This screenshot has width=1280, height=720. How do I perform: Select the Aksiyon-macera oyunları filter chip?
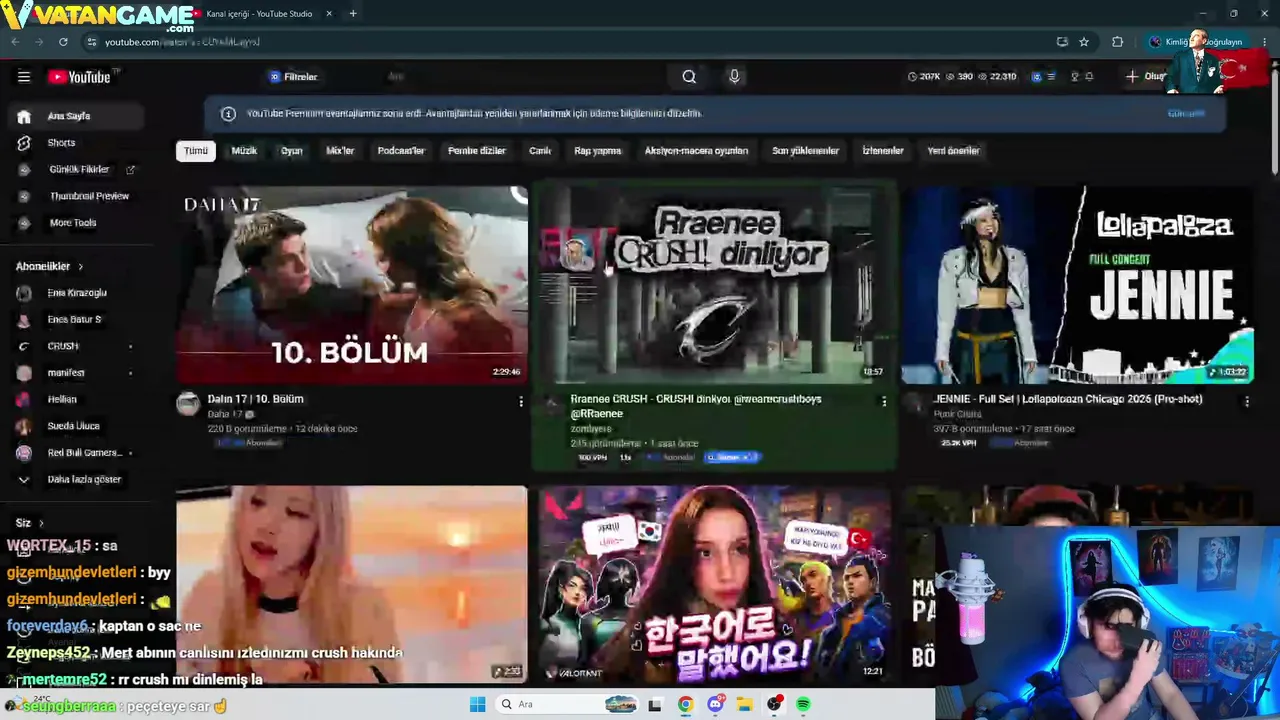696,151
